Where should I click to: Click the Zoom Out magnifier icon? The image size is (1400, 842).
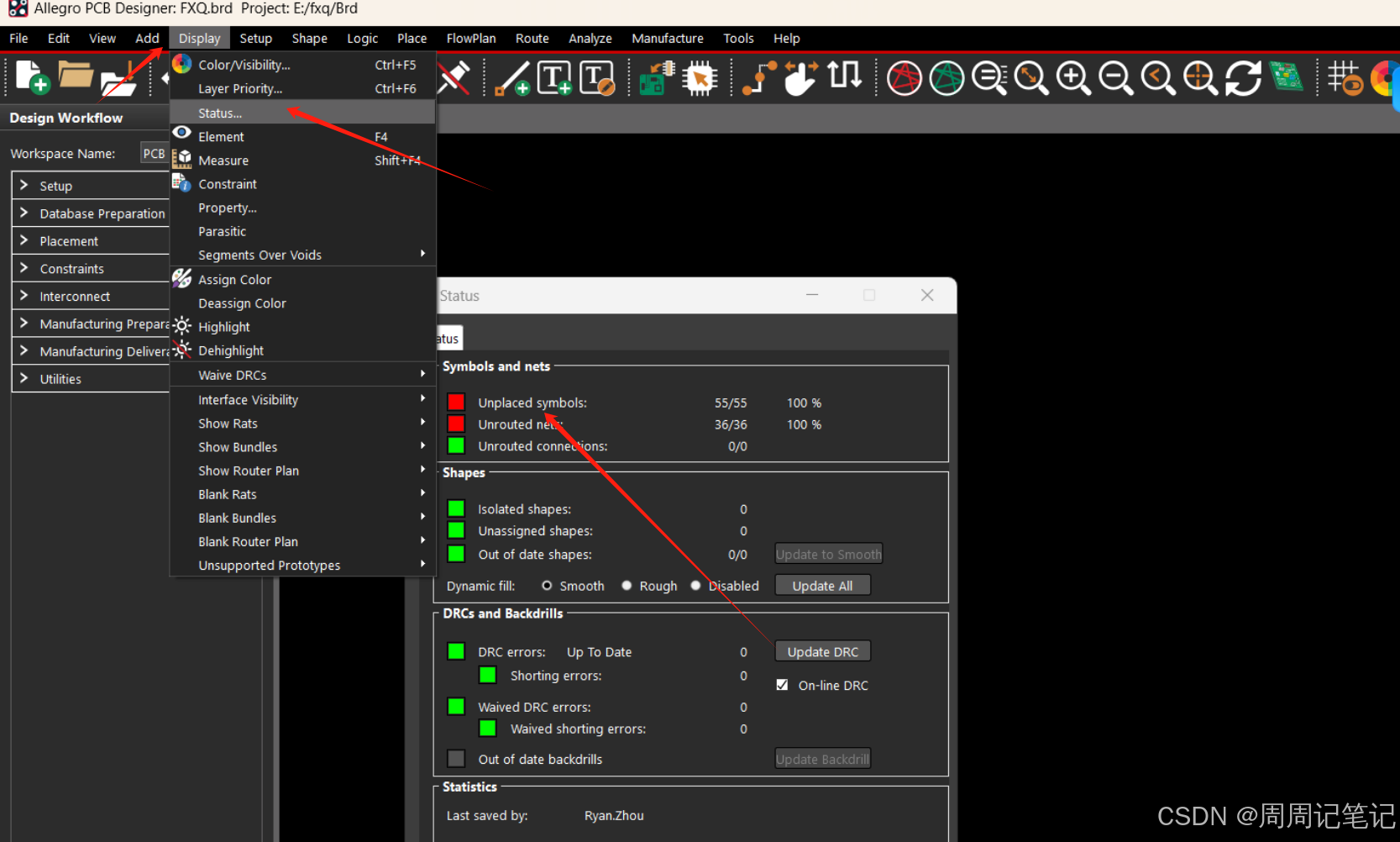pyautogui.click(x=1116, y=78)
